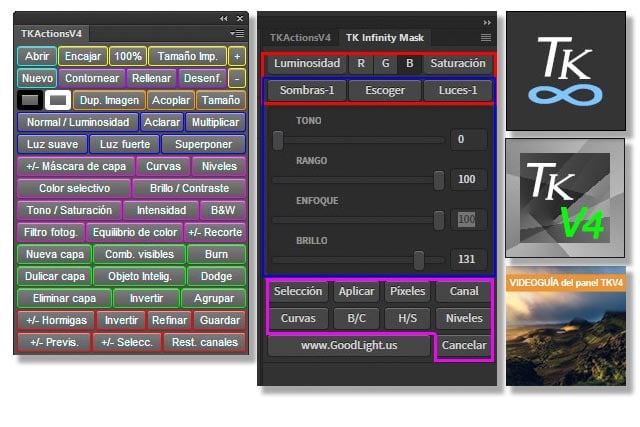
Task: Toggle +/- Máscara de capa
Action: [x=76, y=167]
